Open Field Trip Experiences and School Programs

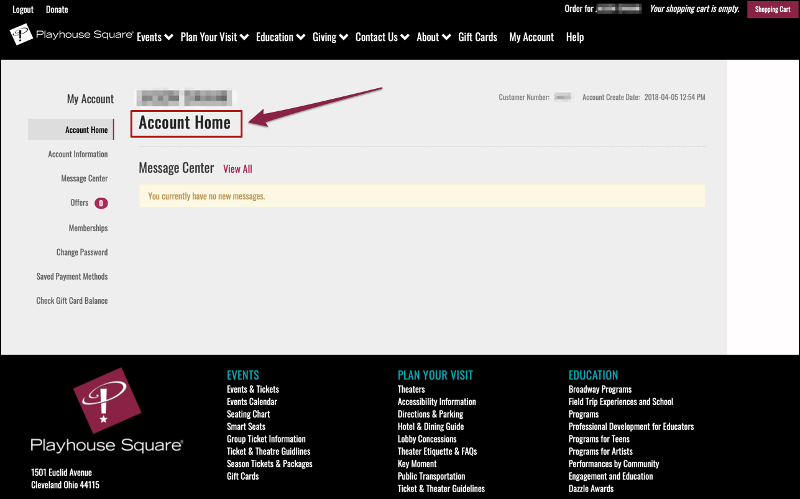(620, 408)
